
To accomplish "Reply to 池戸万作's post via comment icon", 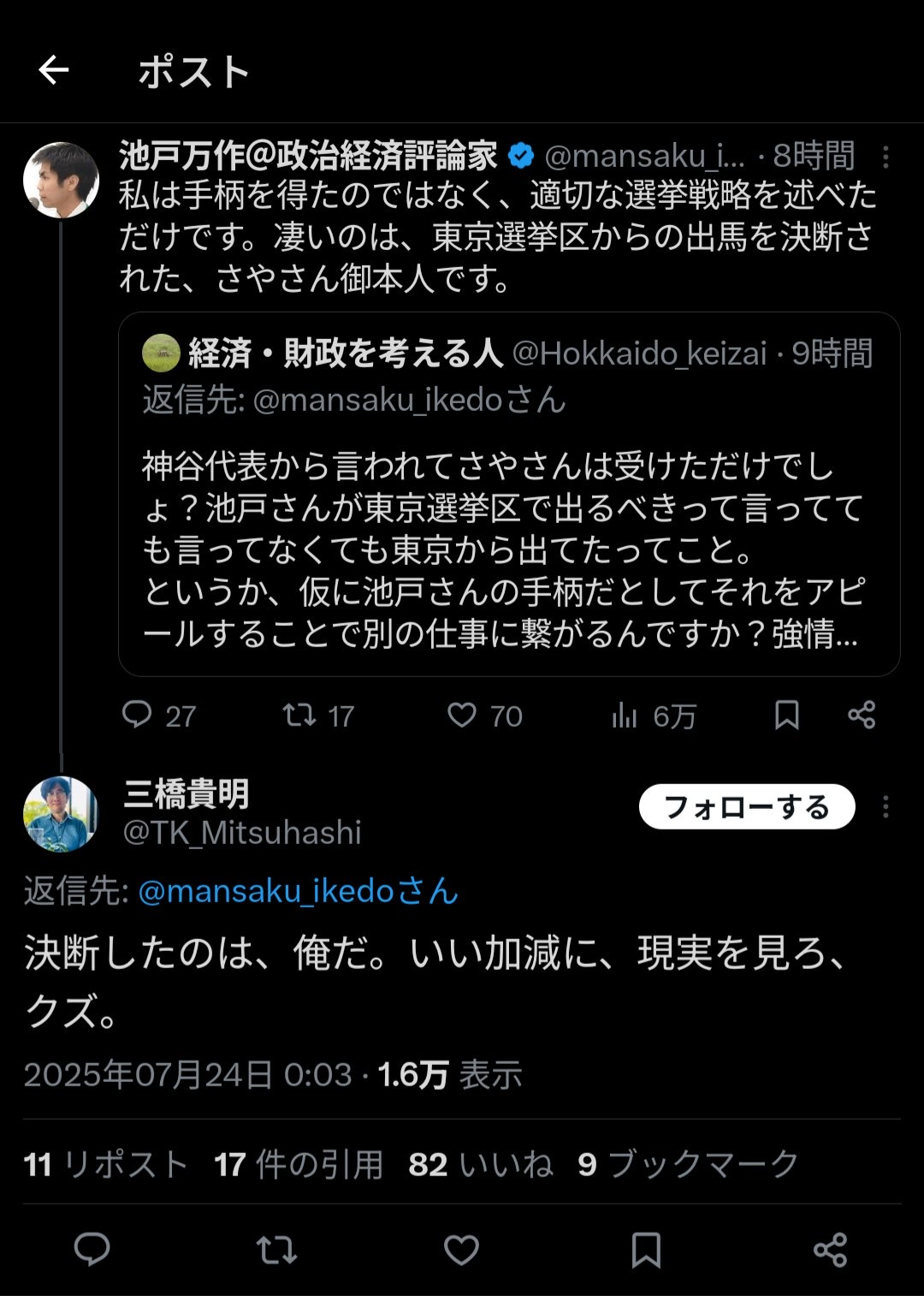I will click(137, 715).
